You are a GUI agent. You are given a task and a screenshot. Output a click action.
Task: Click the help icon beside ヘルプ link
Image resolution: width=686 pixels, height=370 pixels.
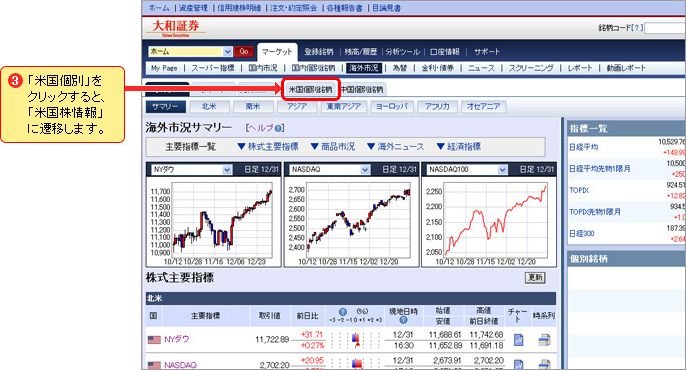click(277, 128)
